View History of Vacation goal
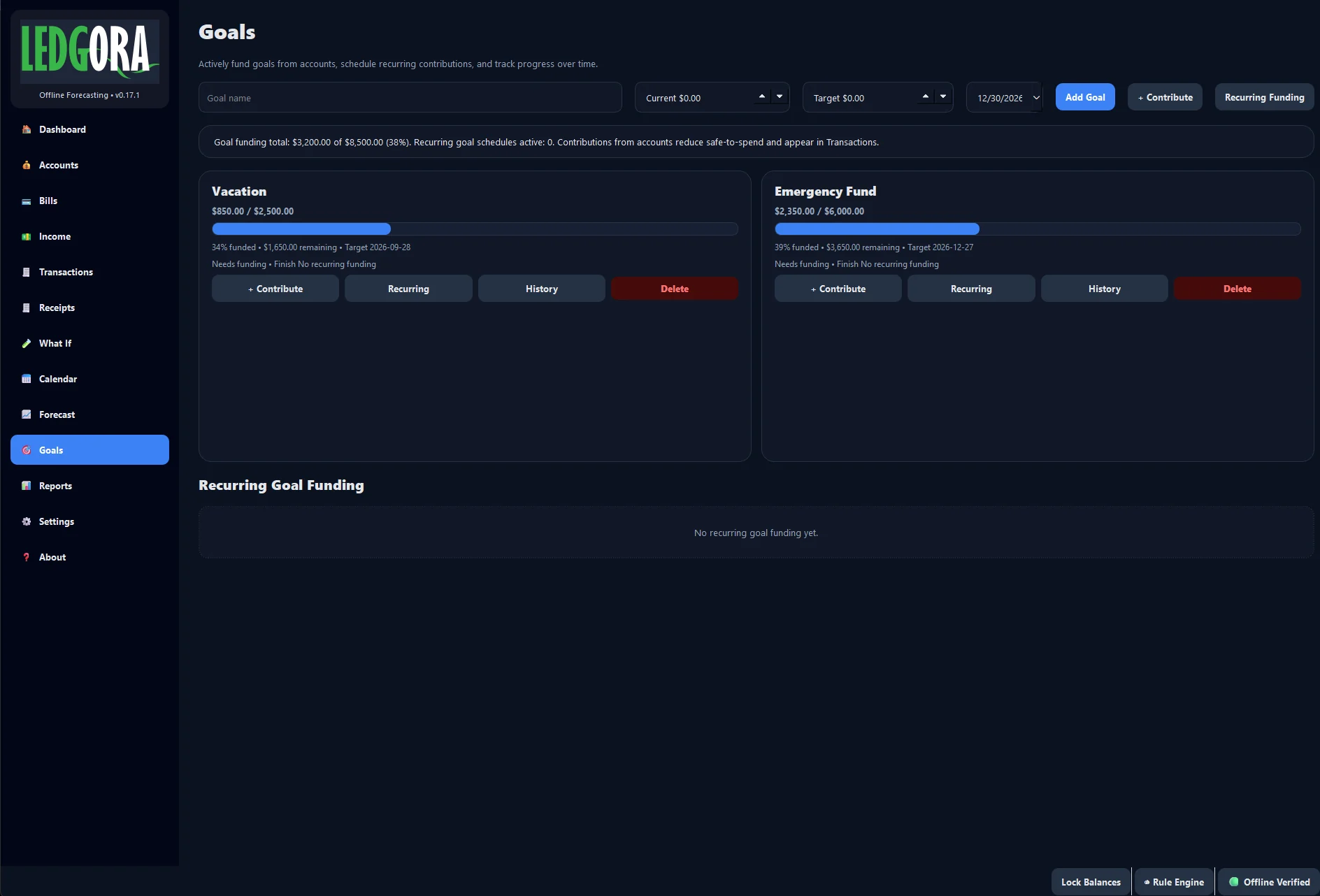This screenshot has height=896, width=1320. (542, 289)
